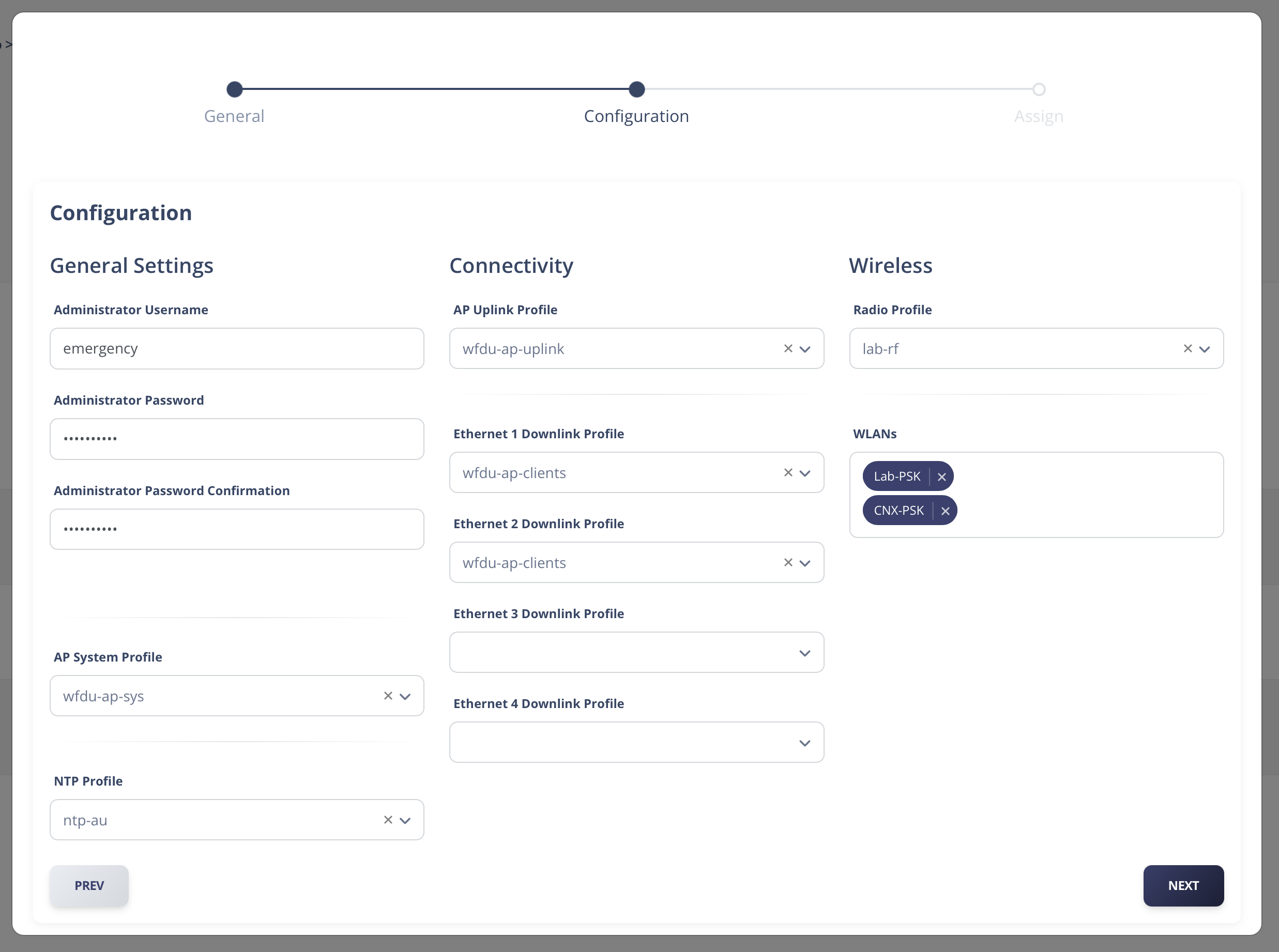
Task: Expand the Ethernet 3 Downlink Profile dropdown
Action: coord(804,653)
